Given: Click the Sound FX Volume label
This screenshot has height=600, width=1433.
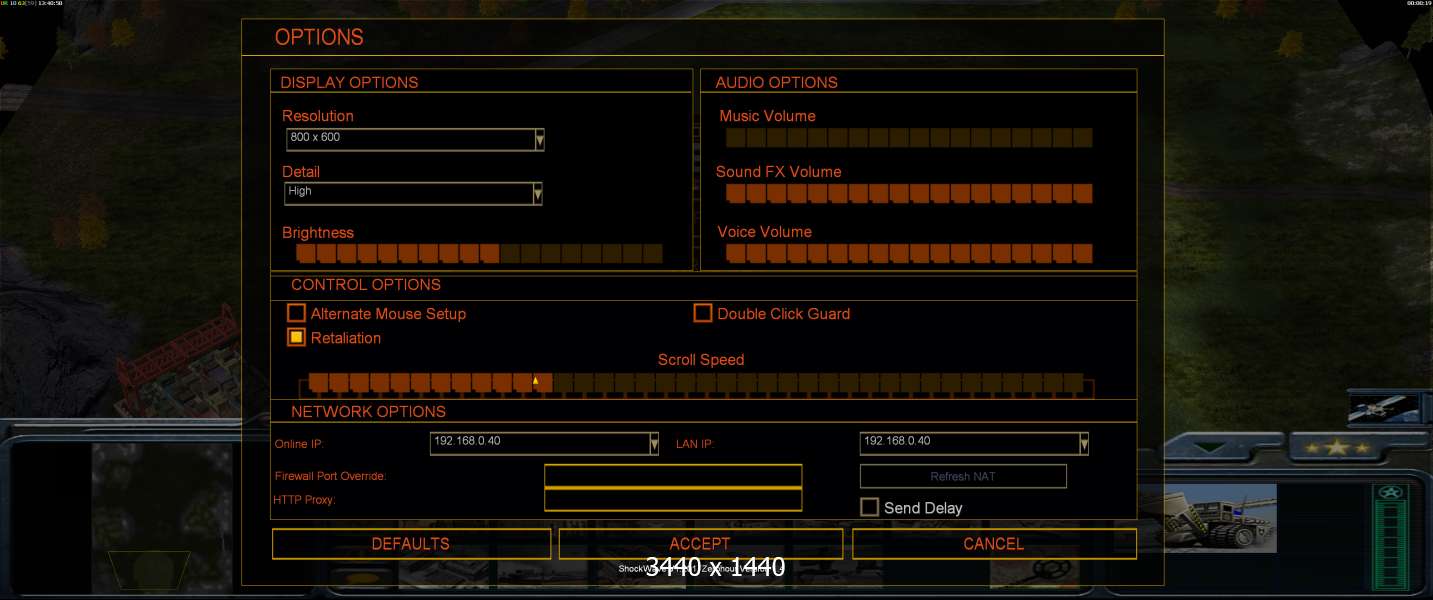Looking at the screenshot, I should (779, 172).
